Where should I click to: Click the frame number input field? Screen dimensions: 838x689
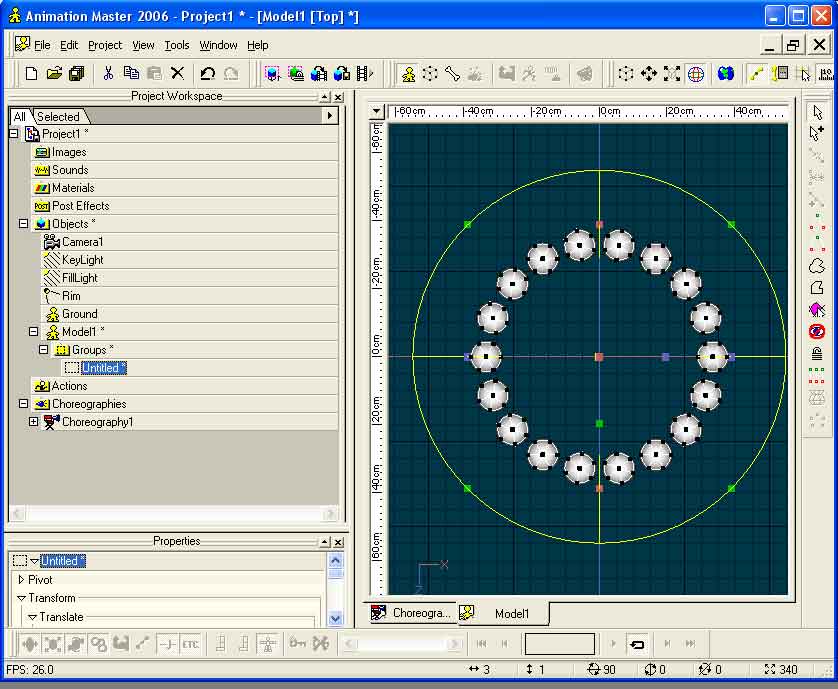click(x=559, y=644)
